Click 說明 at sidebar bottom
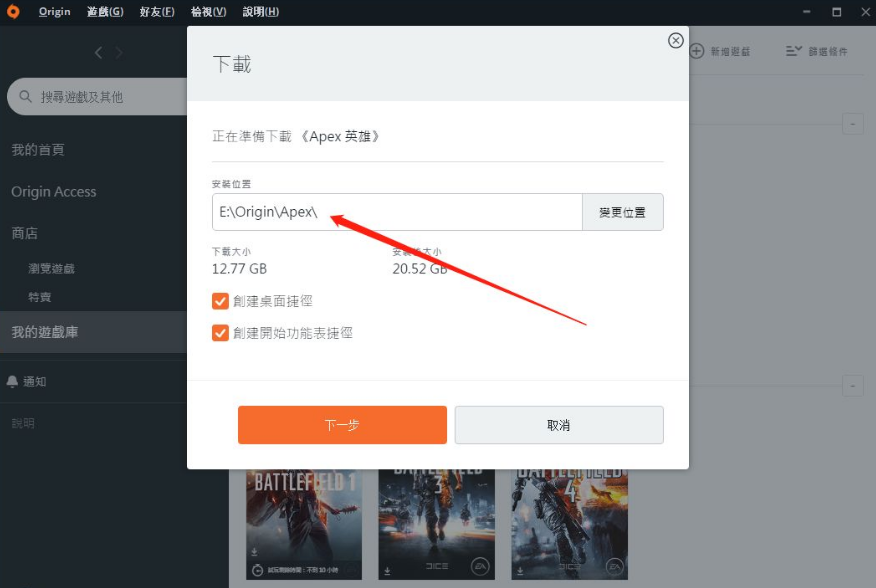Screen dimensions: 876x588 pos(23,423)
